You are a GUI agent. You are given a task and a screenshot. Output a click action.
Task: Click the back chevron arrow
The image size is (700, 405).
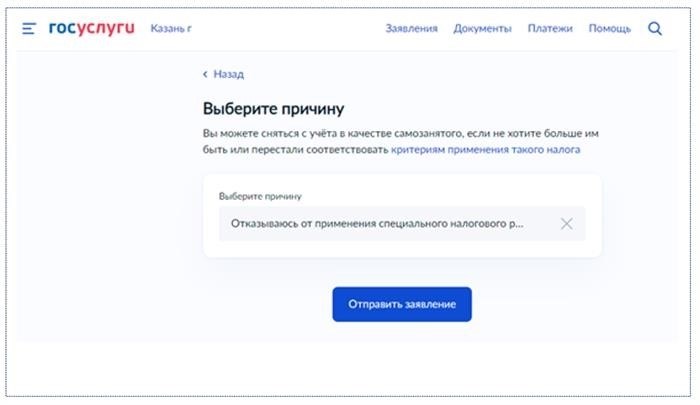[x=205, y=74]
